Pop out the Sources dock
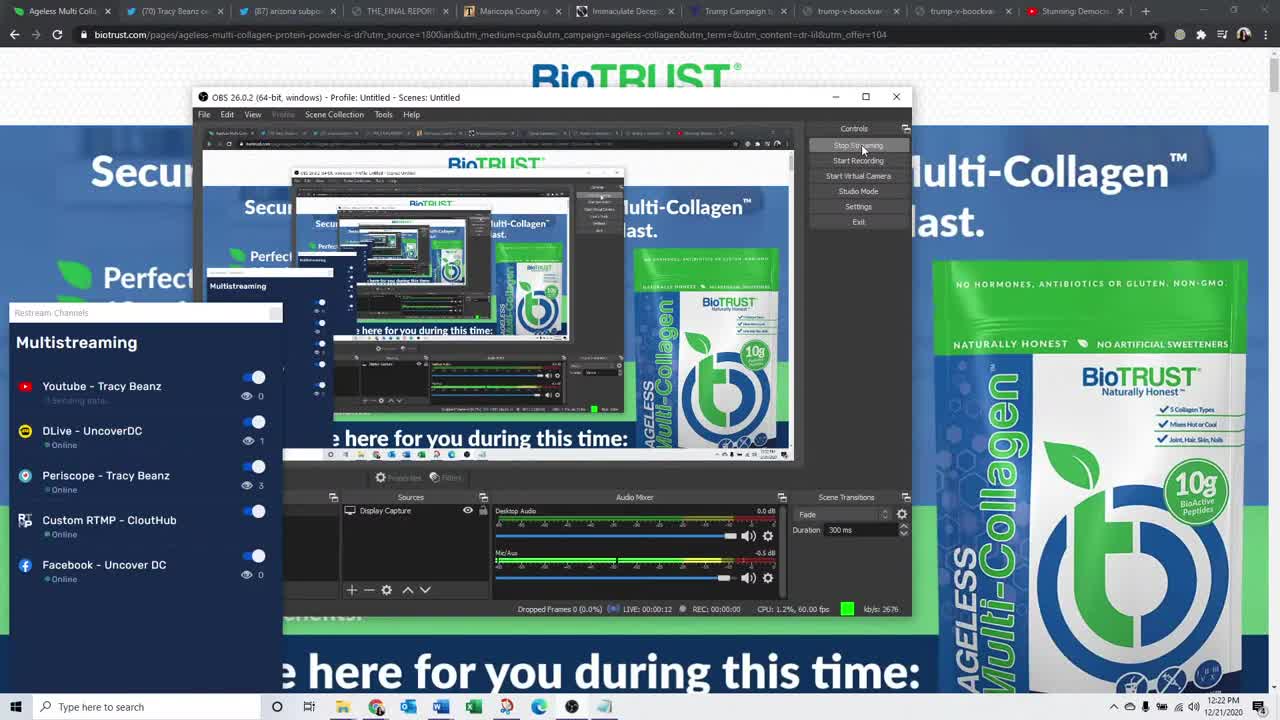This screenshot has width=1280, height=720. pos(483,497)
